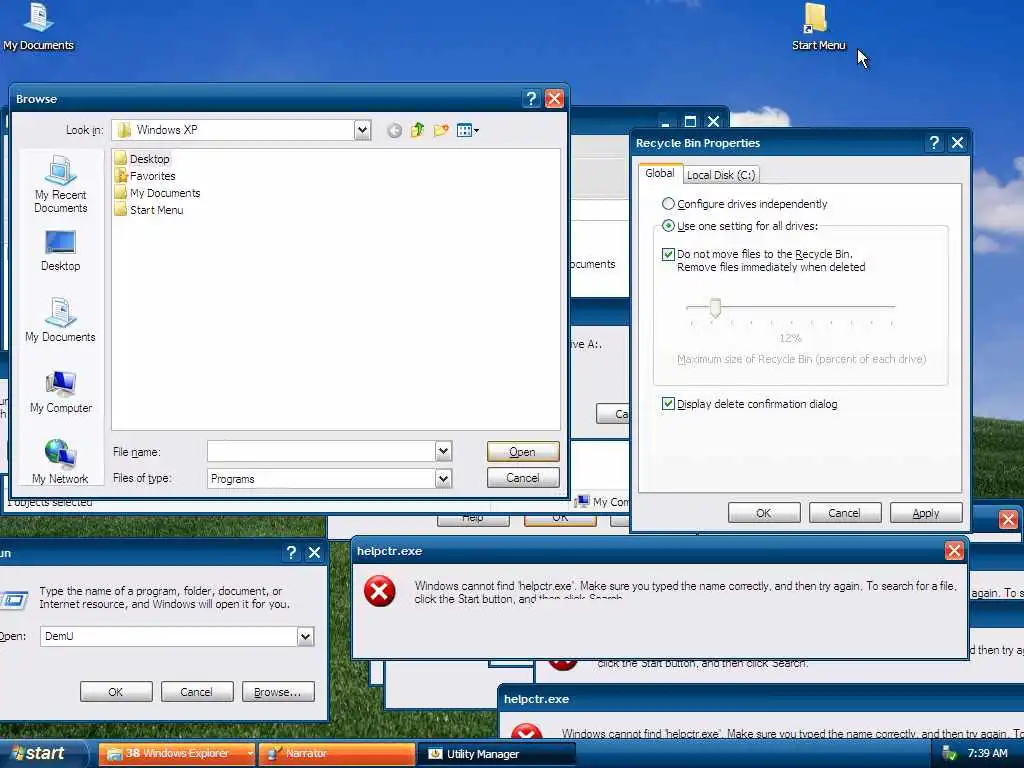Click system tray network icon

pos(949,753)
